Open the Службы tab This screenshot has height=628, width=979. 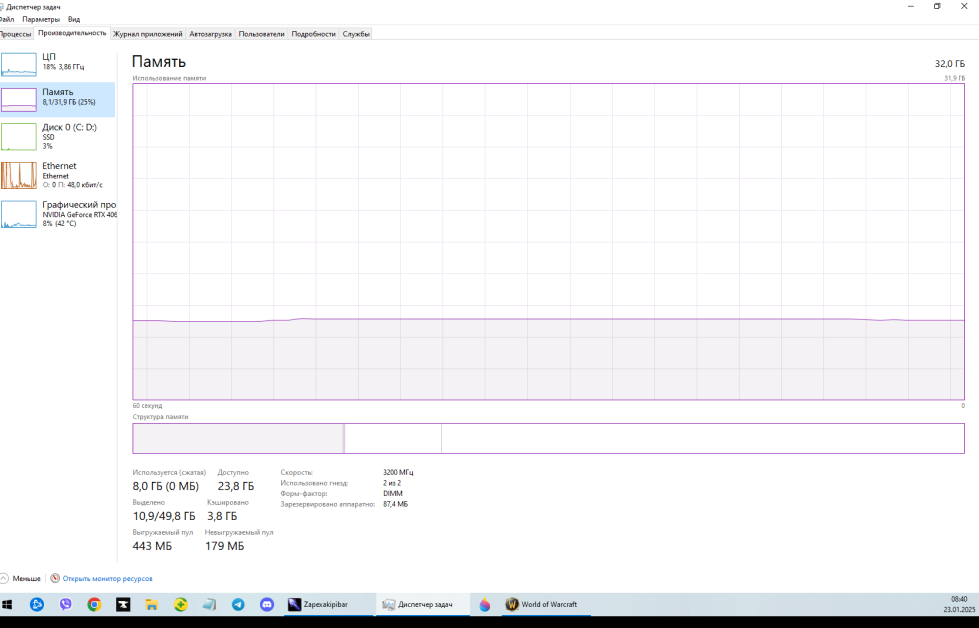tap(356, 33)
